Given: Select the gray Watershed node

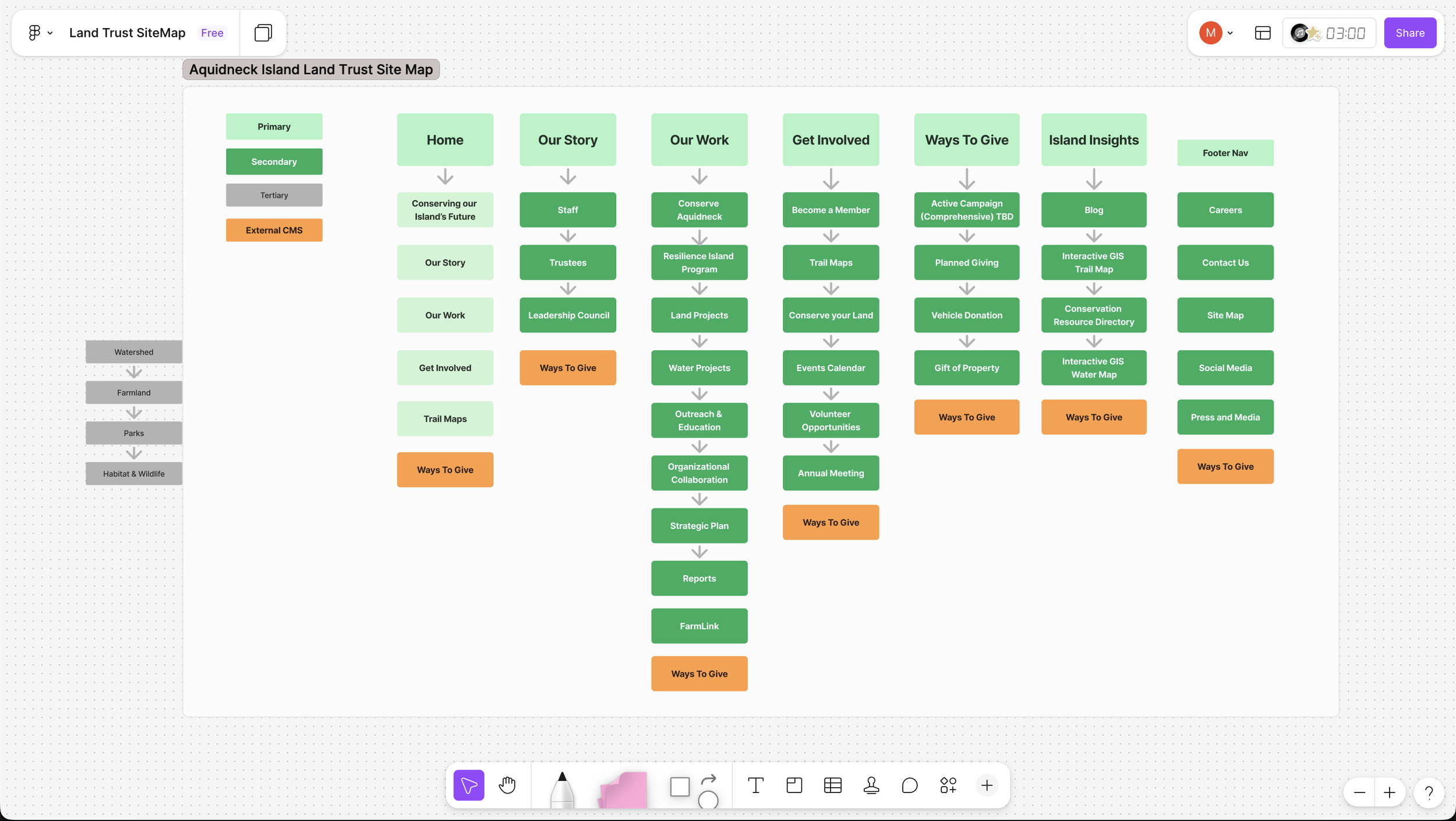Looking at the screenshot, I should [x=134, y=352].
